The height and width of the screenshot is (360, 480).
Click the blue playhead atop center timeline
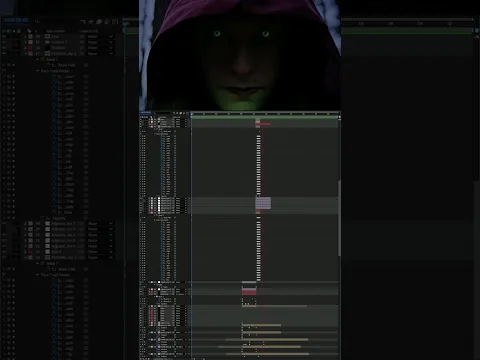[x=192, y=114]
